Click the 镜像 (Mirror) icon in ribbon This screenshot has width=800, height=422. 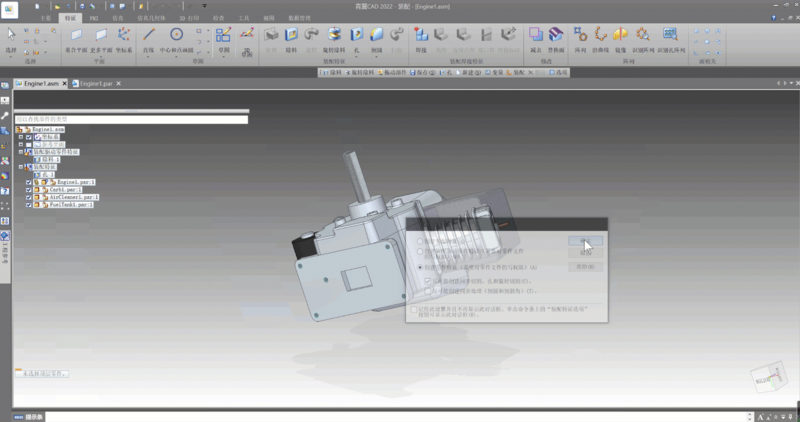coord(621,36)
